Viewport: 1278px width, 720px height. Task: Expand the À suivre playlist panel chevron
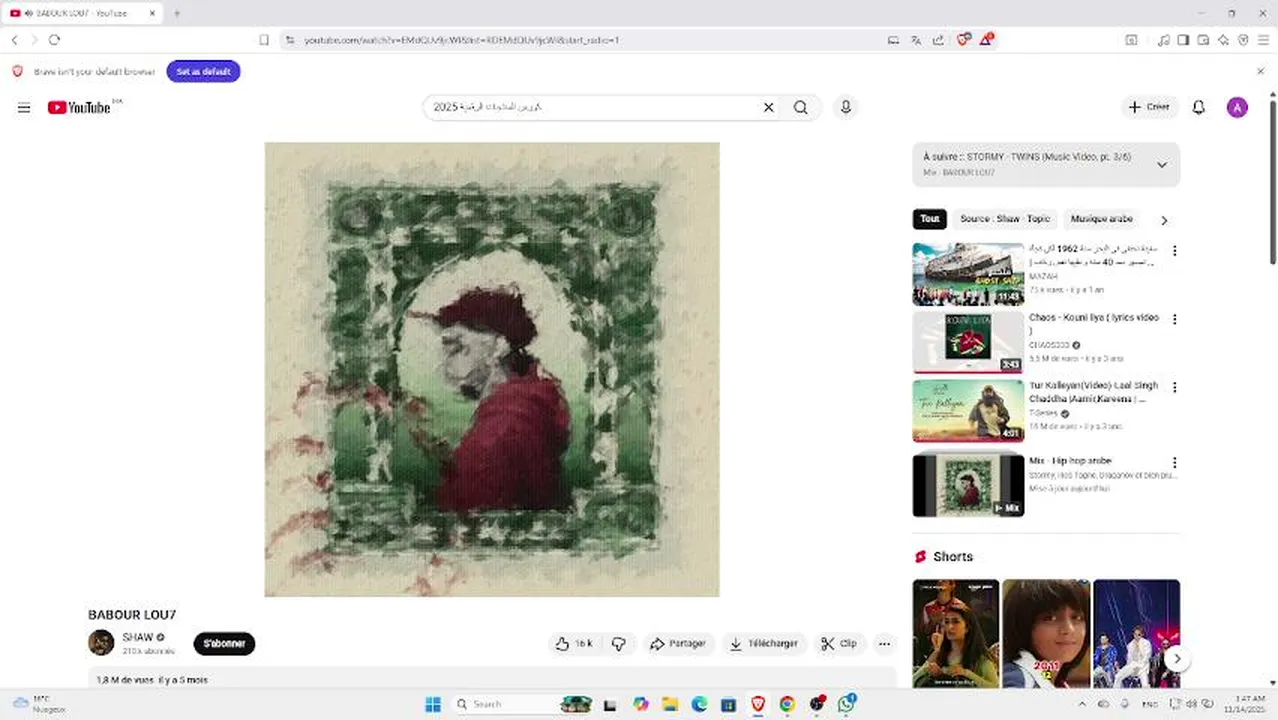(1162, 165)
